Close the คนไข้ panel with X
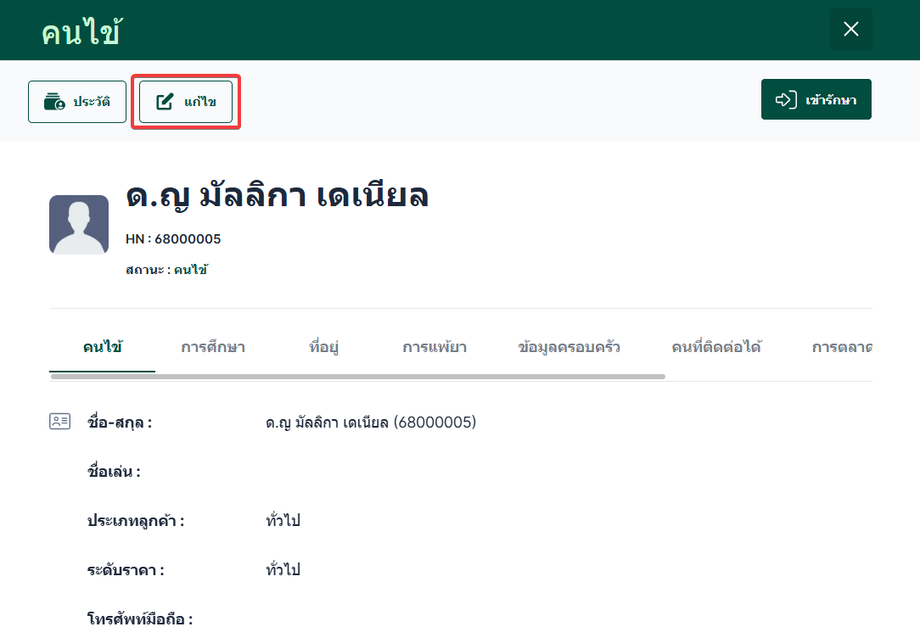The height and width of the screenshot is (638, 920). tap(851, 29)
